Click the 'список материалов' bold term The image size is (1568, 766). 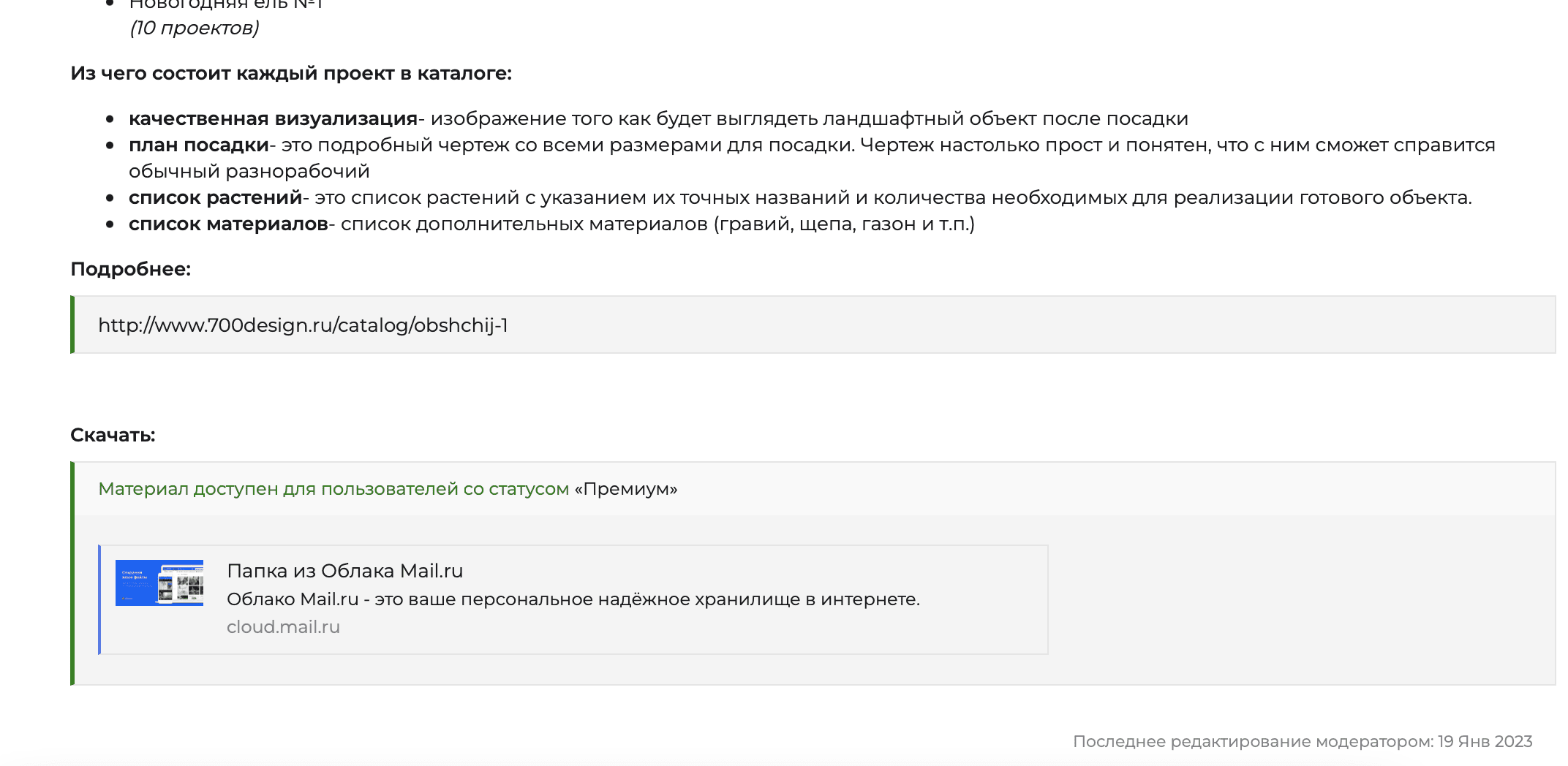(x=228, y=224)
